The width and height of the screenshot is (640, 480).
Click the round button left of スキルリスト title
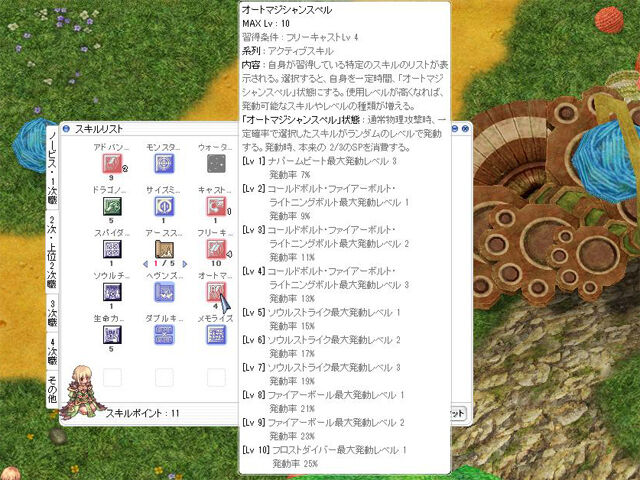pyautogui.click(x=66, y=129)
